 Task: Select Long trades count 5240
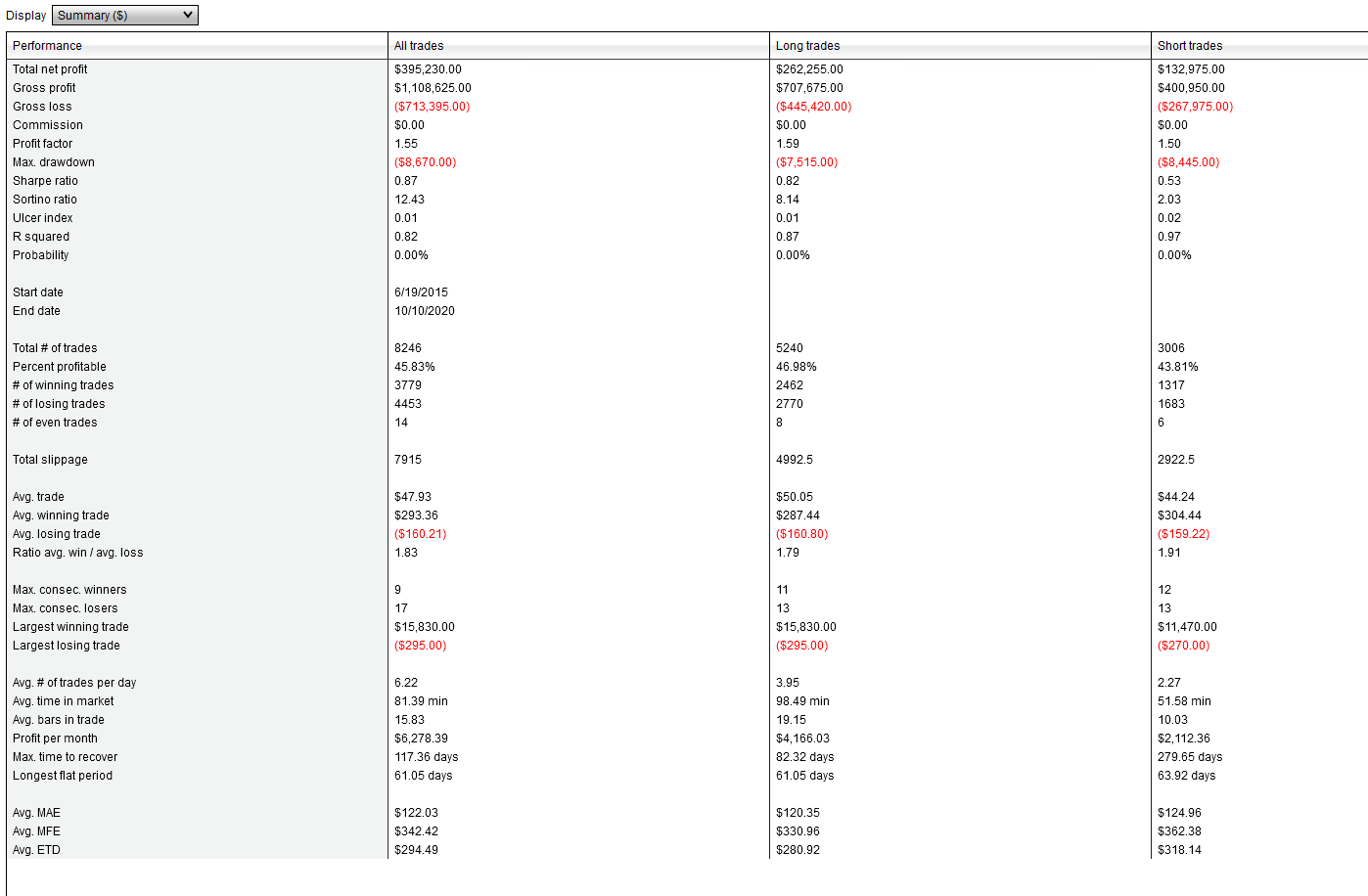[790, 348]
